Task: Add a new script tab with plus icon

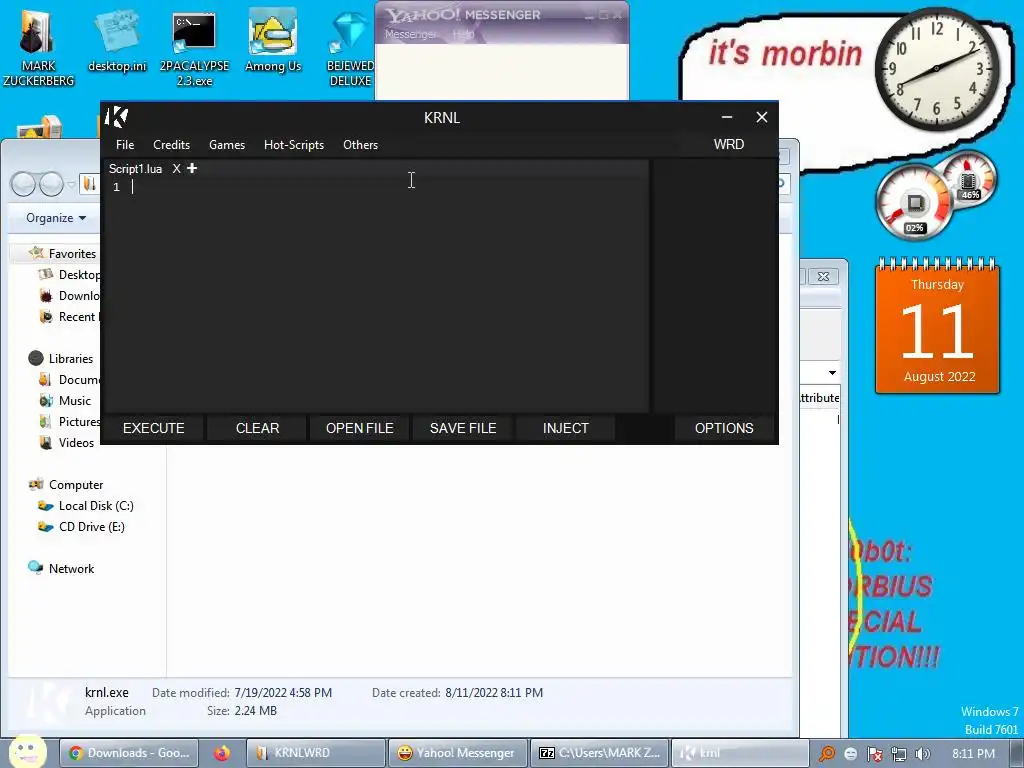Action: click(191, 168)
